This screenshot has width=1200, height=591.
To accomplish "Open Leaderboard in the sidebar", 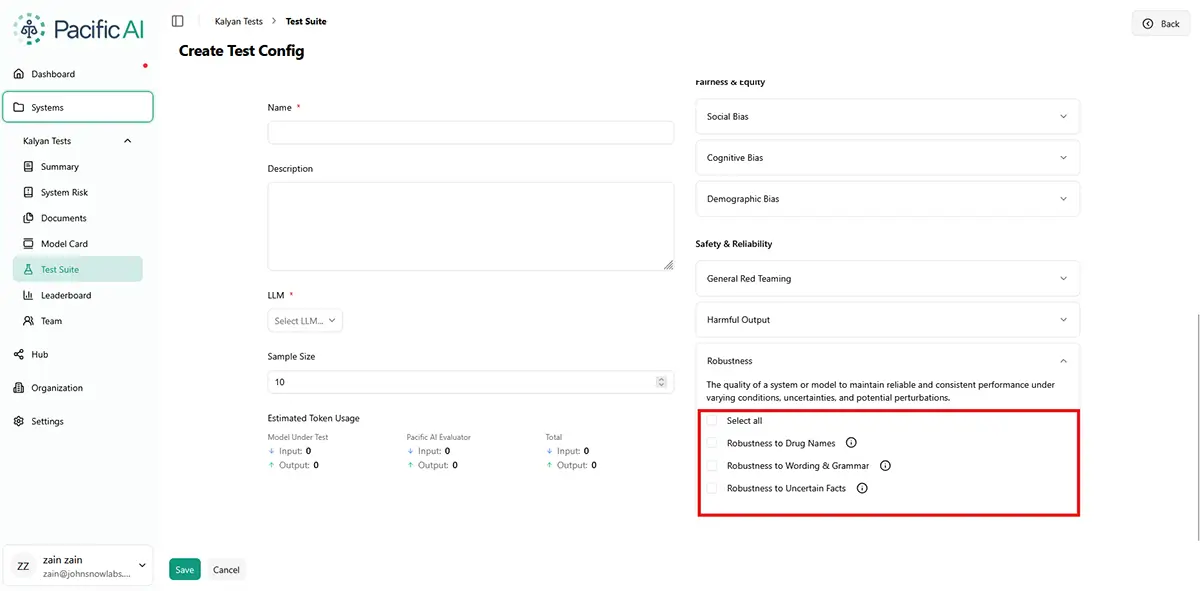I will pyautogui.click(x=65, y=296).
